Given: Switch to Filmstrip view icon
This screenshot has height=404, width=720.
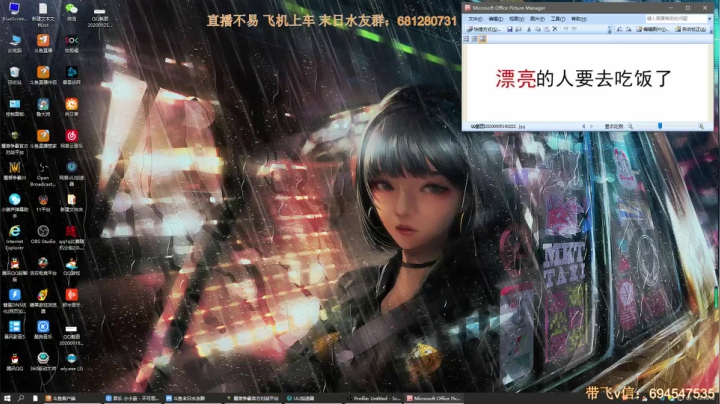Looking at the screenshot, I should (474, 39).
